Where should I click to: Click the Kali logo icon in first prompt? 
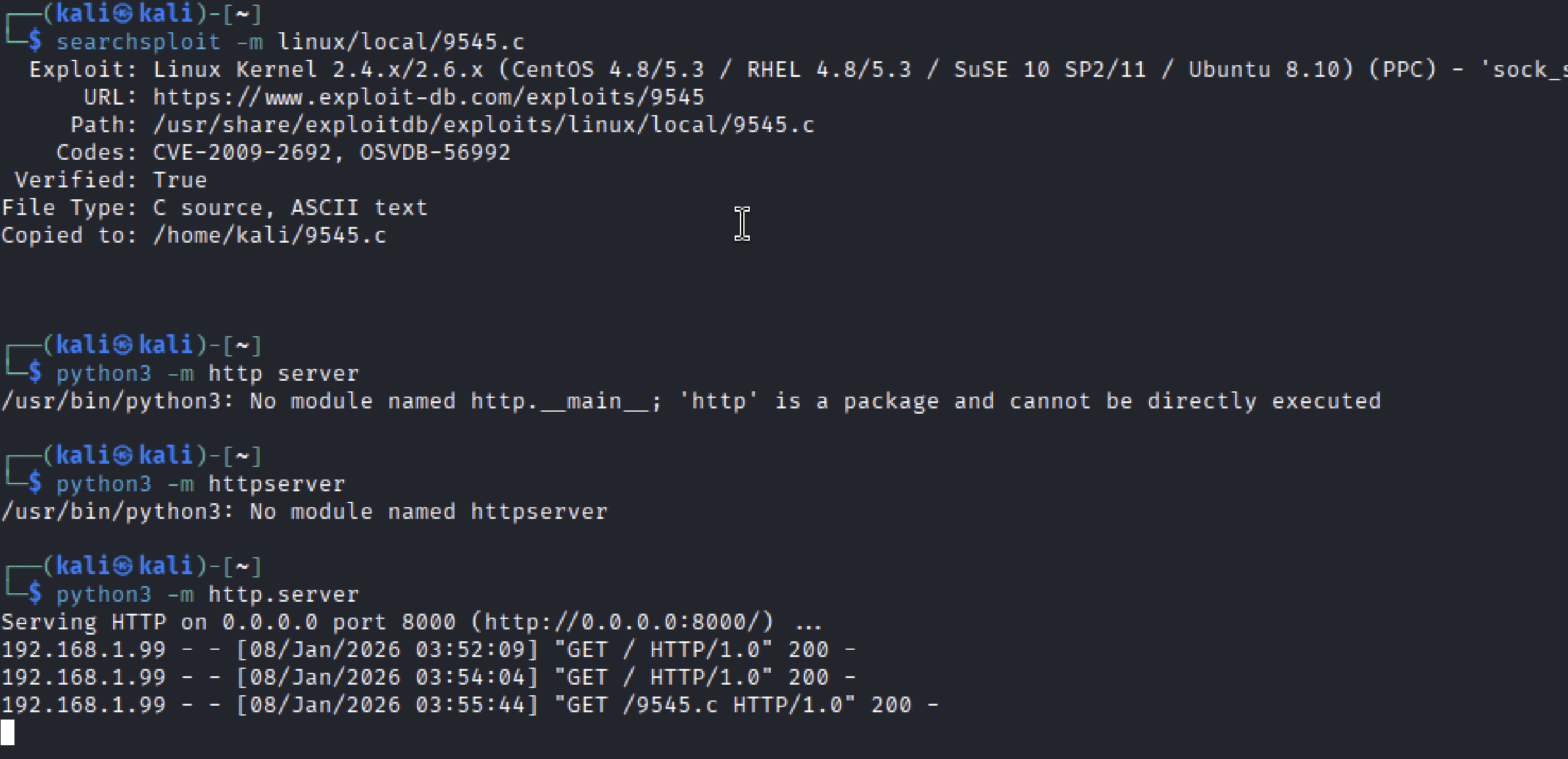pos(122,14)
